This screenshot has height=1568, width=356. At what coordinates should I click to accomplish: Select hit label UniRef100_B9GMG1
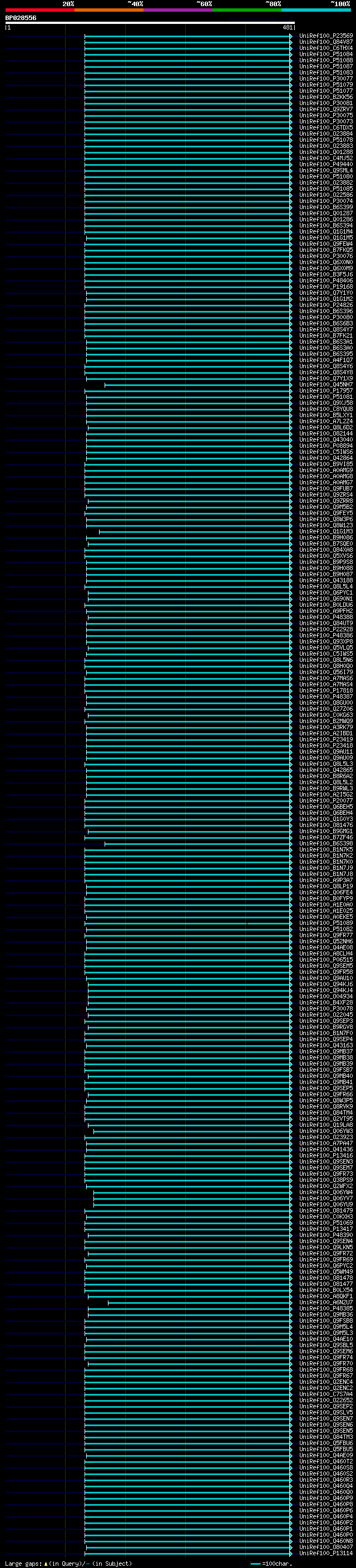pyautogui.click(x=326, y=832)
